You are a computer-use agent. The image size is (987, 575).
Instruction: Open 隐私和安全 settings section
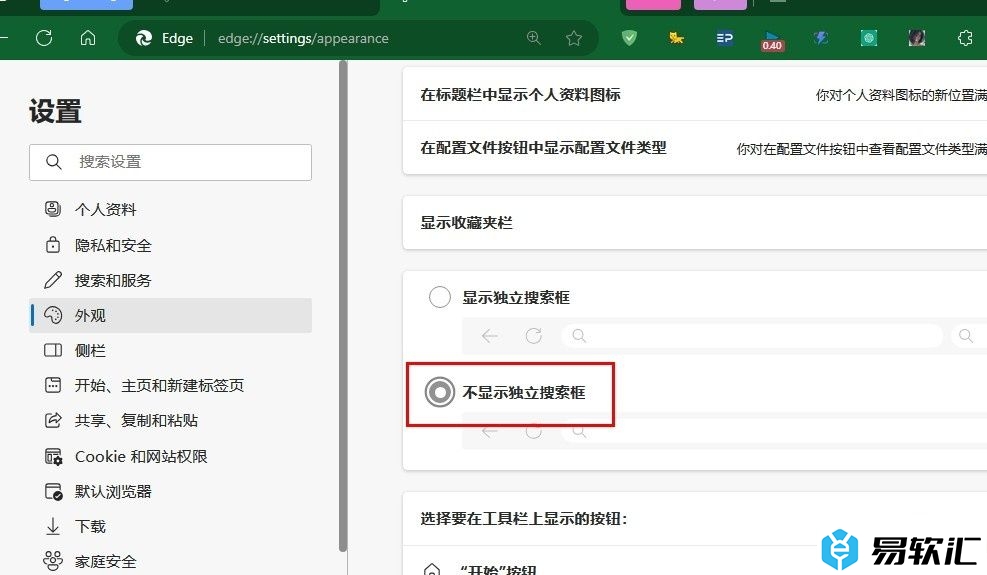[x=113, y=245]
